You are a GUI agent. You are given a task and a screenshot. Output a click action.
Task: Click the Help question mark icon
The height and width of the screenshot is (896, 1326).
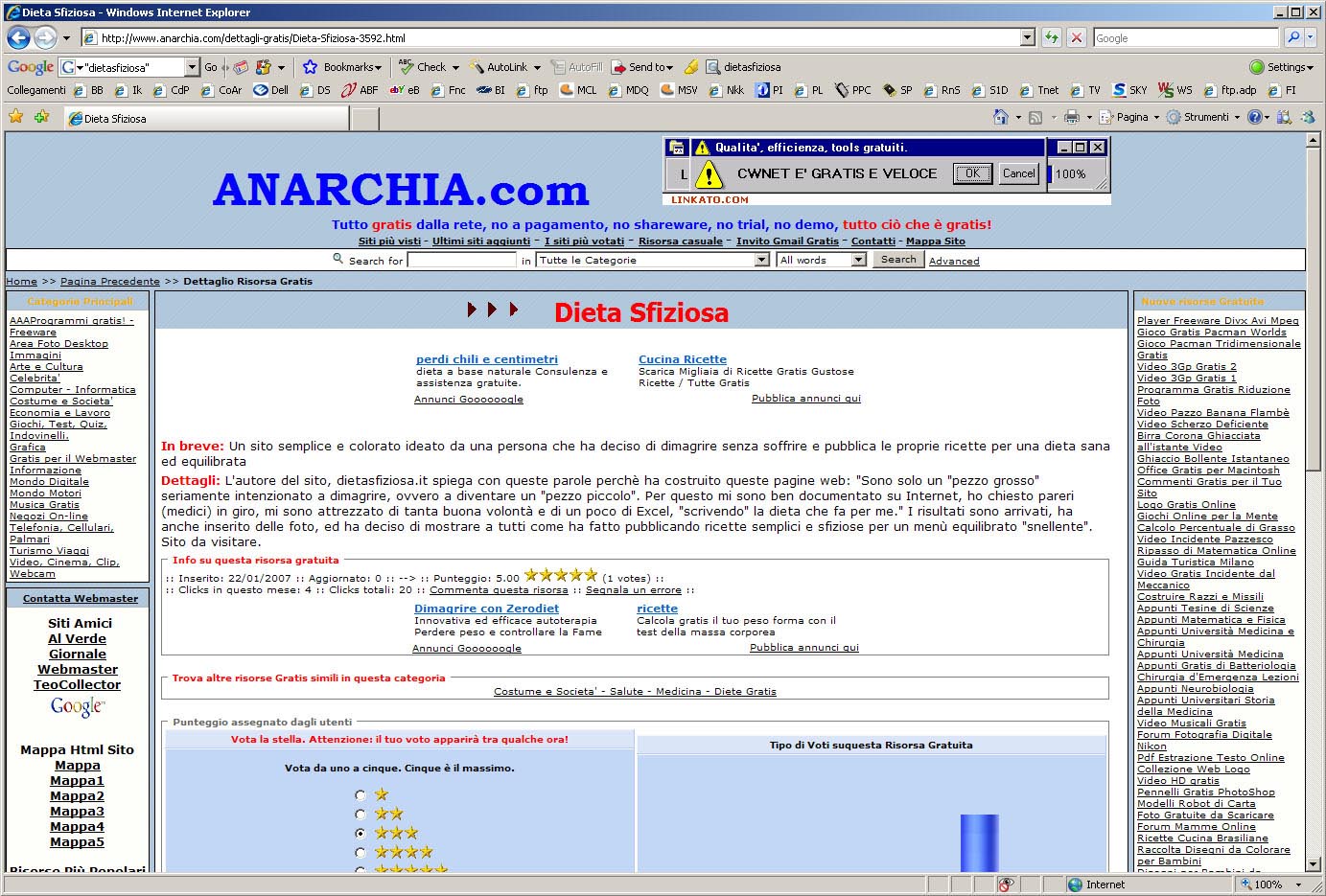(1257, 117)
